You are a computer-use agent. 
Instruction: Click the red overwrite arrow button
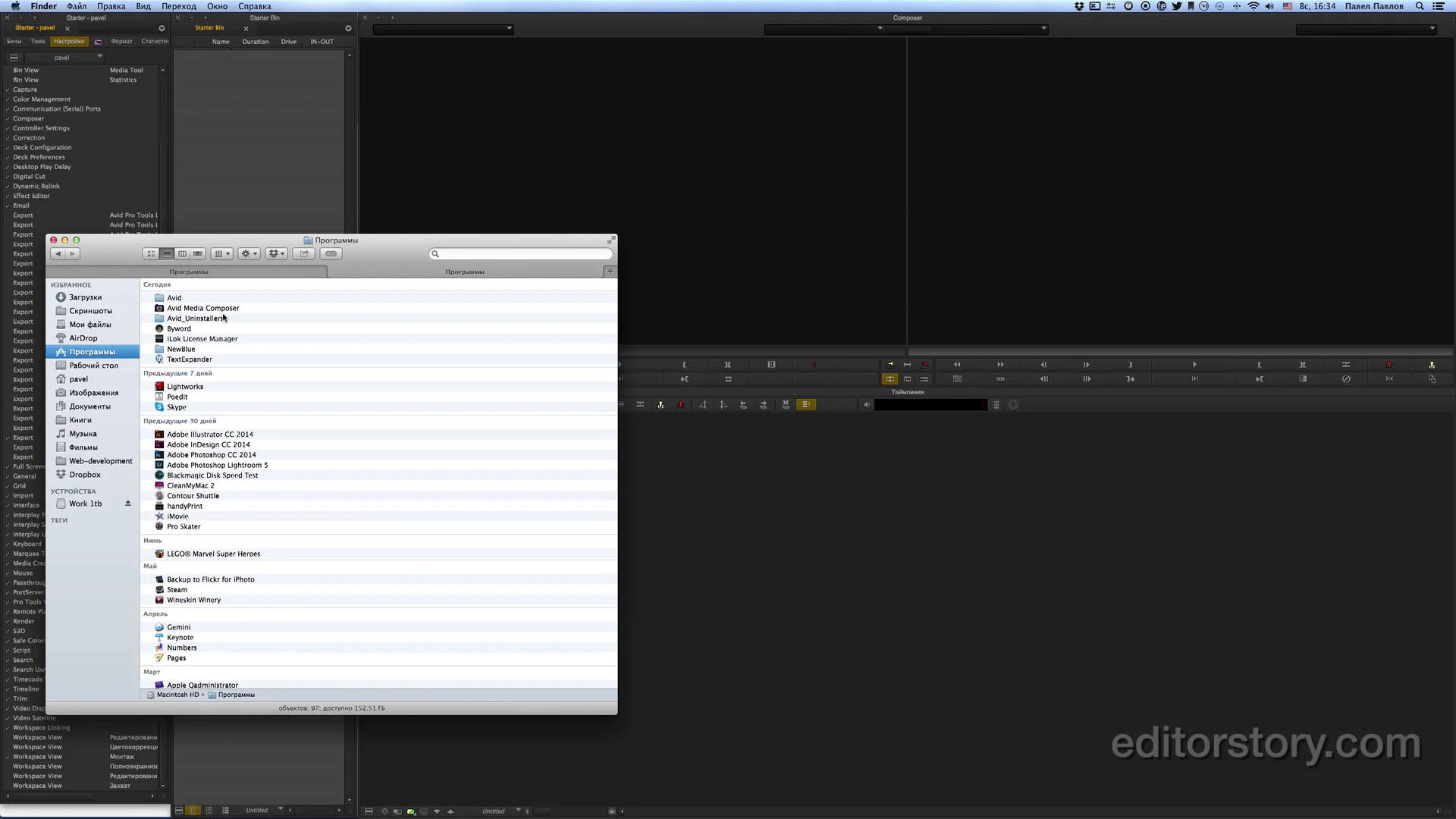(924, 365)
